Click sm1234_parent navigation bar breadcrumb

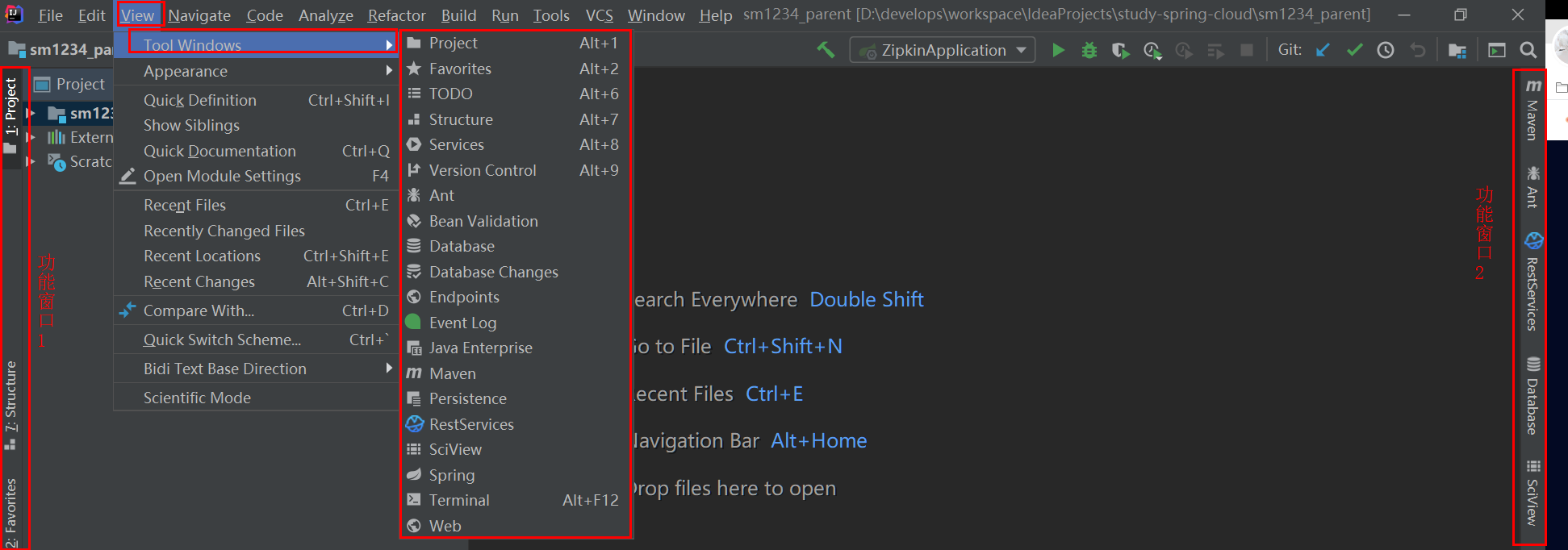tap(61, 50)
